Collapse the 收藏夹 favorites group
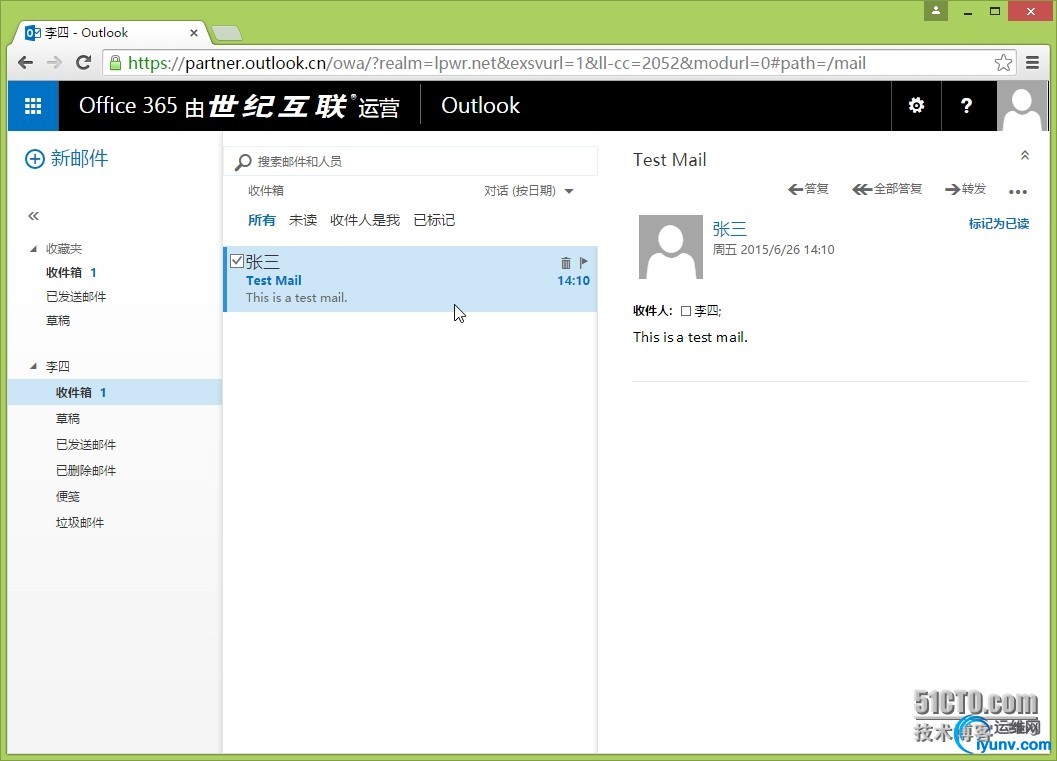This screenshot has width=1057, height=761. (33, 249)
